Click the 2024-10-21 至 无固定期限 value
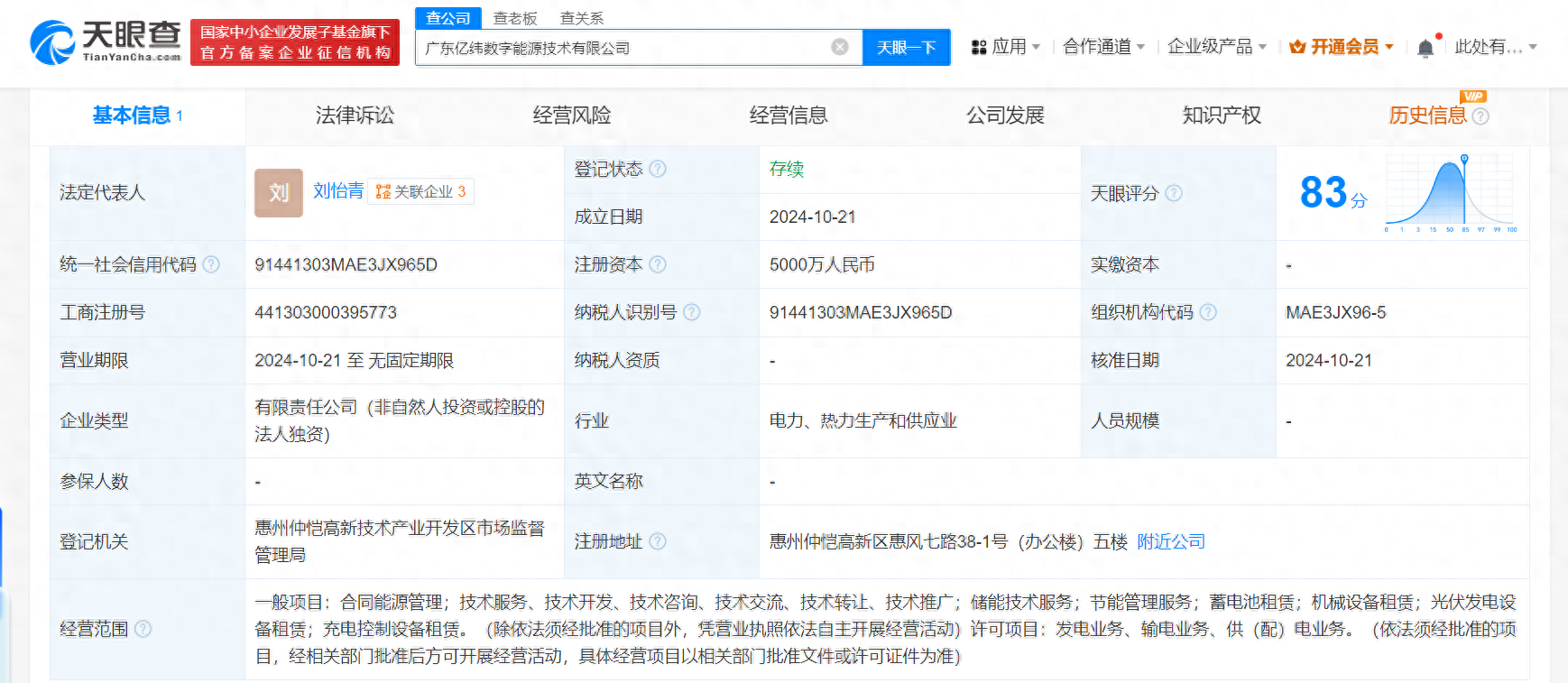Viewport: 1568px width, 683px height. [354, 360]
